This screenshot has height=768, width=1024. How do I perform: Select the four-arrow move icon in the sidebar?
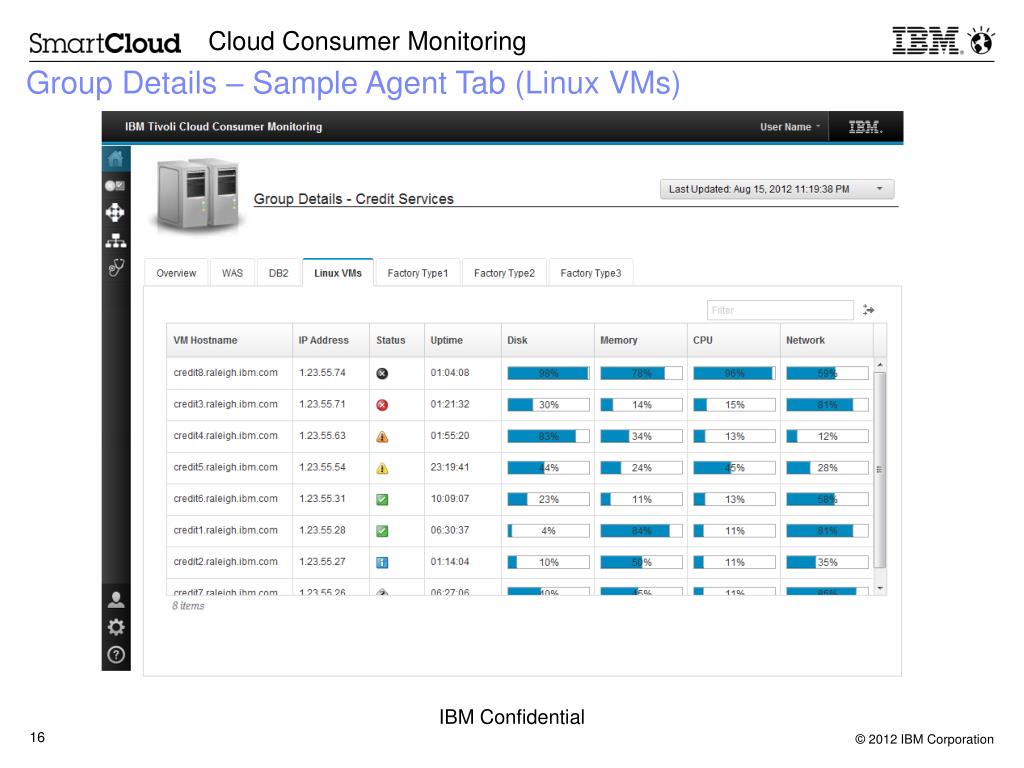[115, 213]
